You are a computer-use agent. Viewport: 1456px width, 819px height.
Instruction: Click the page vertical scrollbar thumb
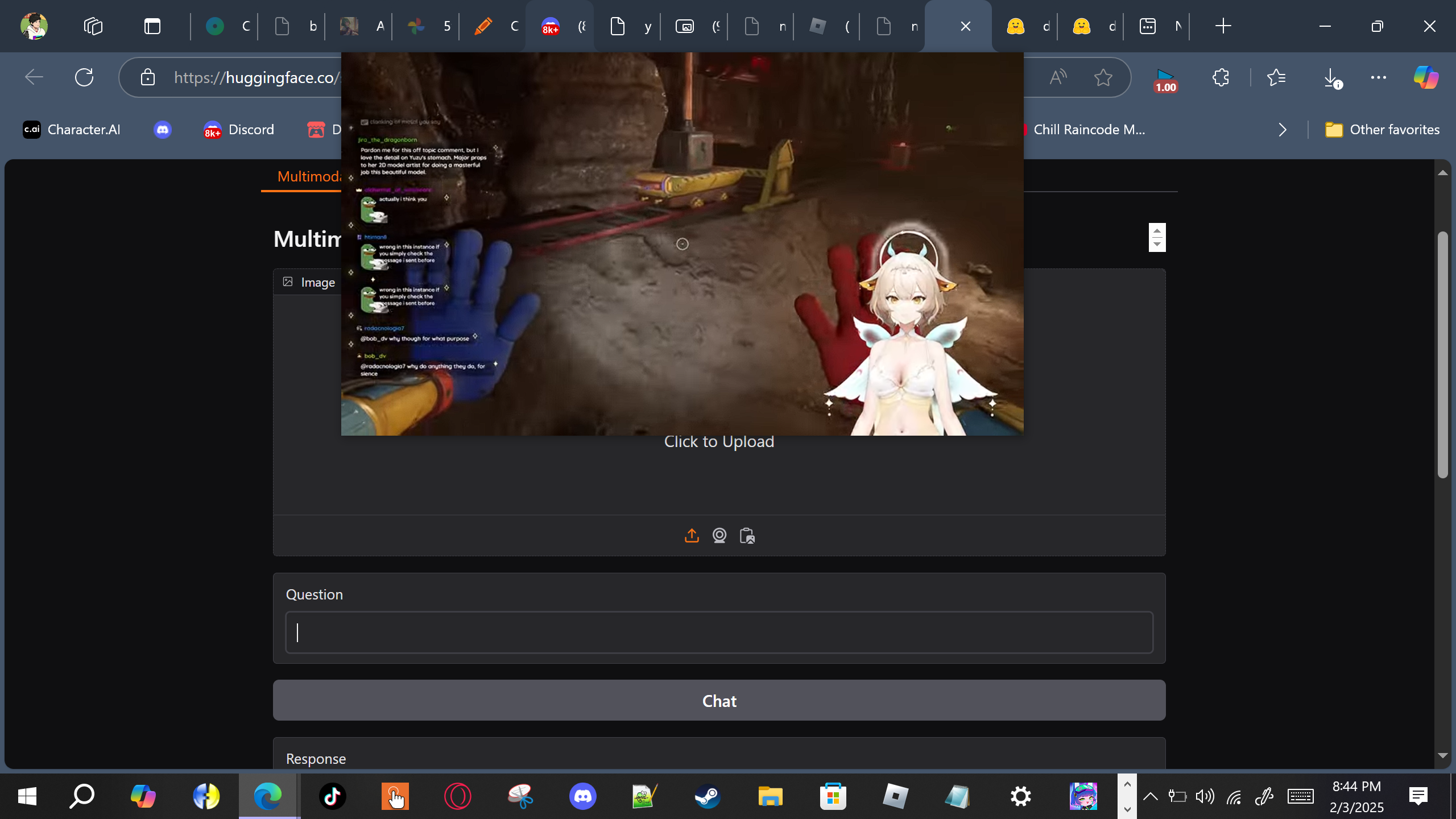coord(1442,355)
